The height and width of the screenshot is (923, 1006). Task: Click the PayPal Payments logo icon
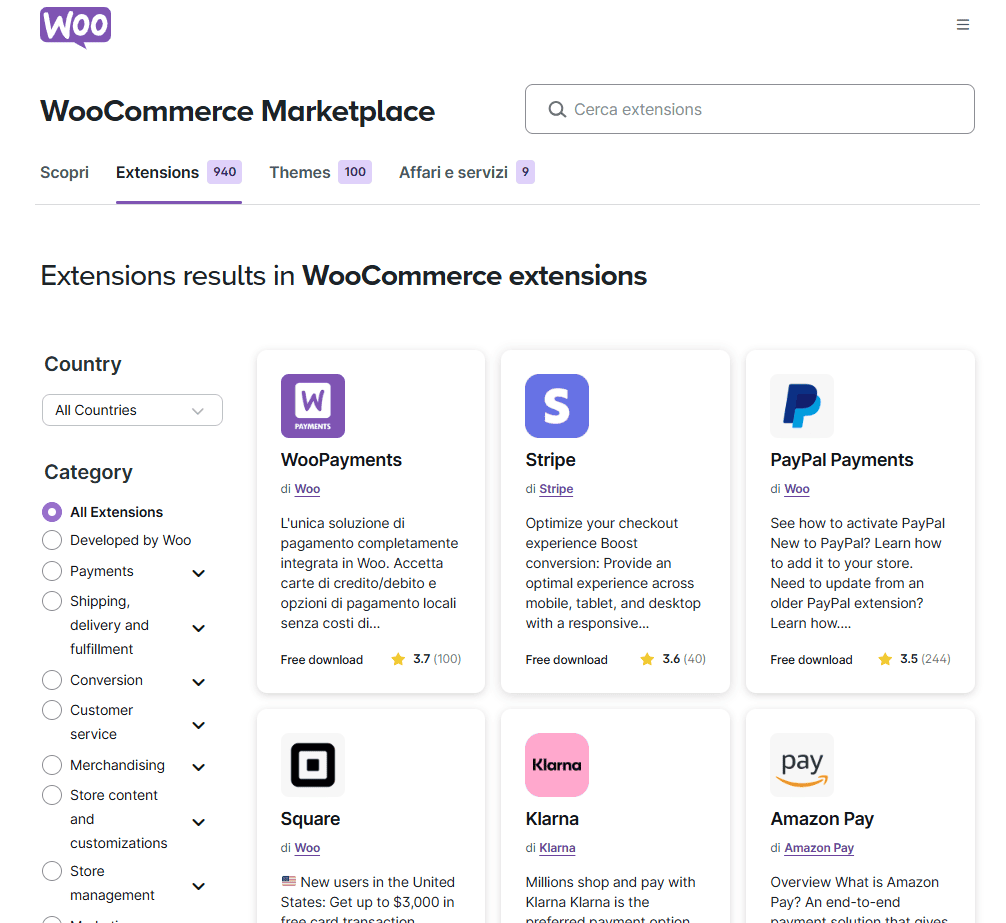click(x=802, y=406)
